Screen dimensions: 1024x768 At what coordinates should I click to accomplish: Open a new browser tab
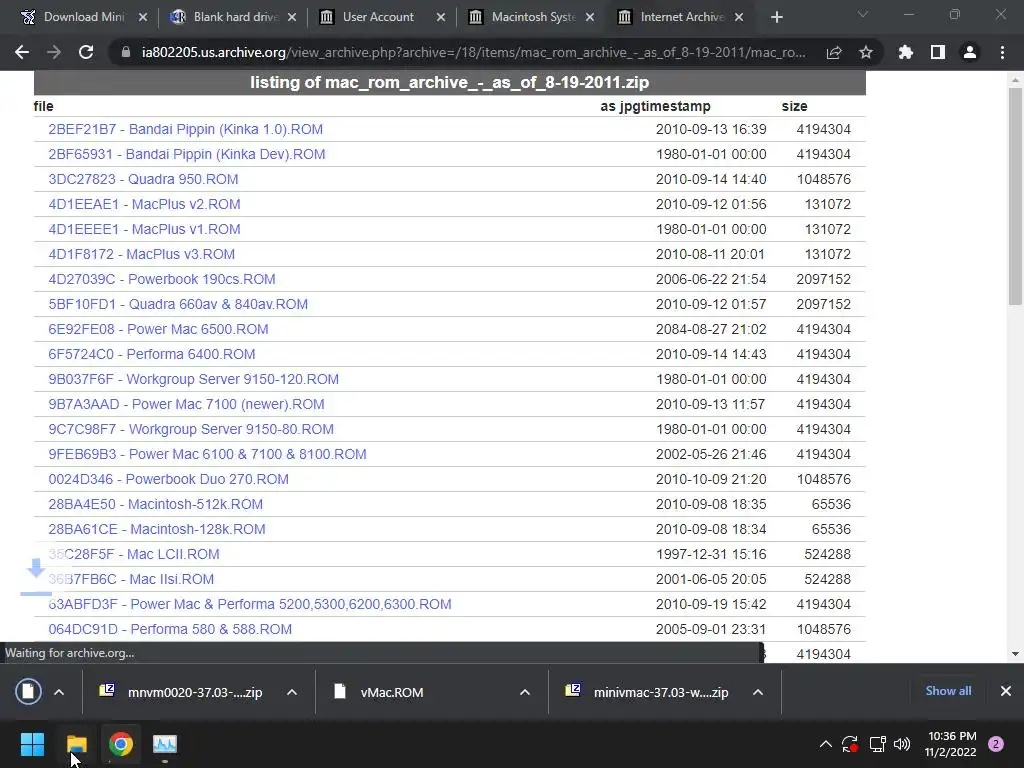point(776,18)
